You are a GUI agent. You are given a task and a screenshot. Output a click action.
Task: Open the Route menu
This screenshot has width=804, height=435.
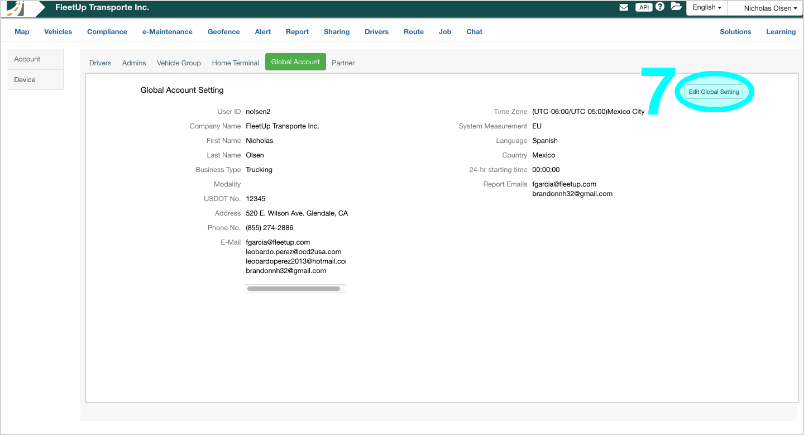click(413, 32)
